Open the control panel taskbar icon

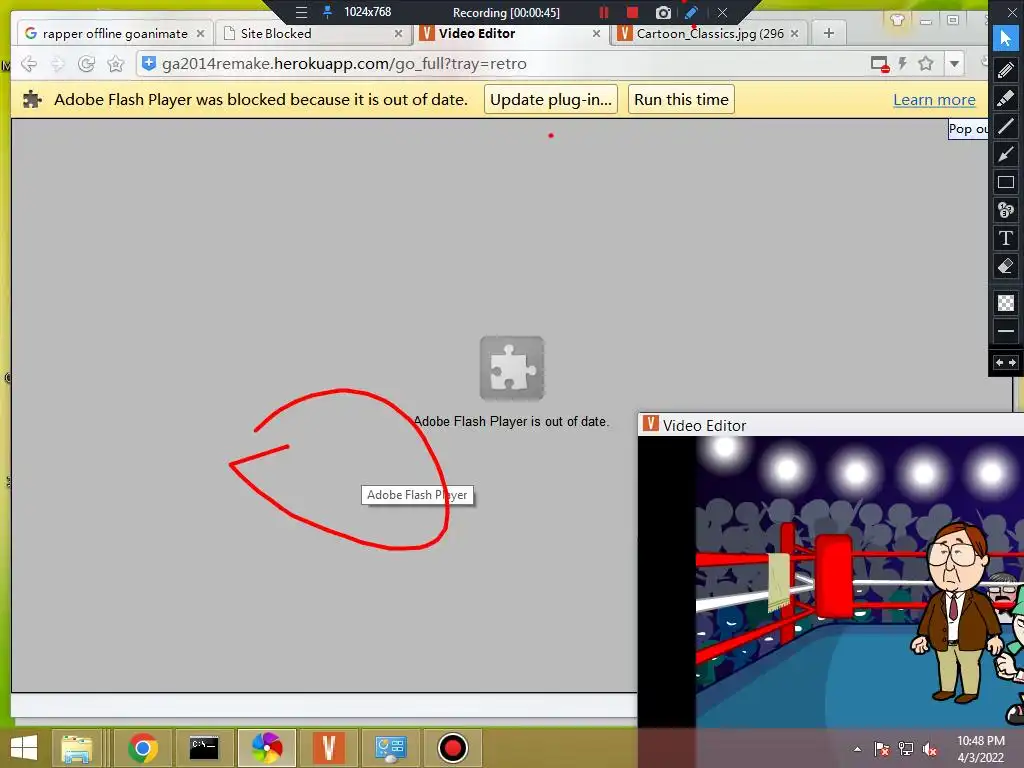pos(391,748)
